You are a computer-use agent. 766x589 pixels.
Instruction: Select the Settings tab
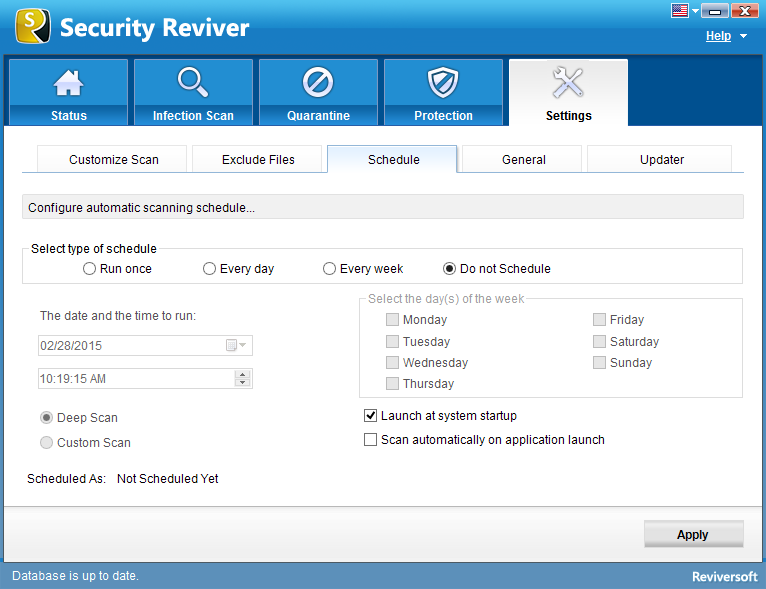pos(569,92)
